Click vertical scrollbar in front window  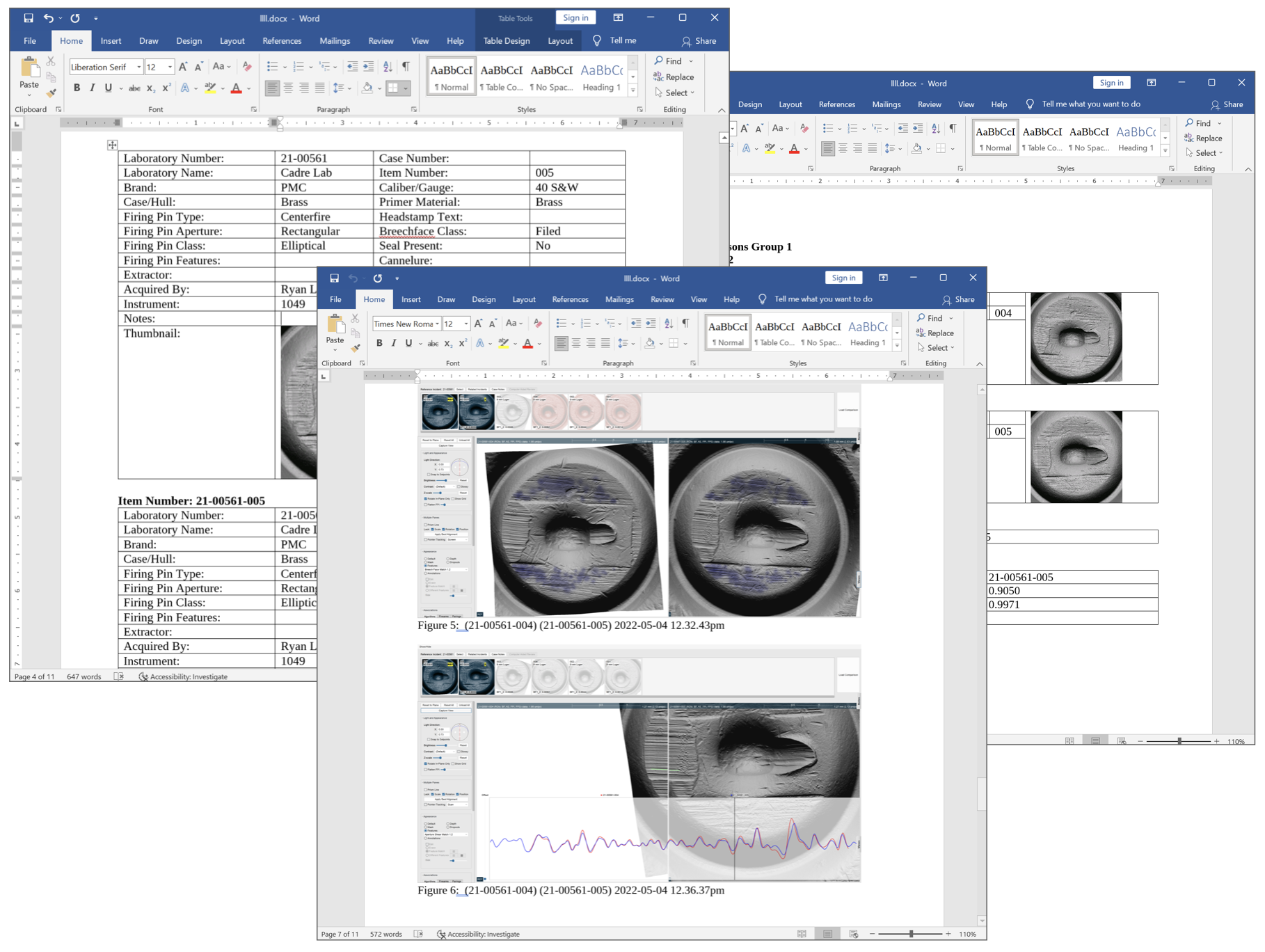982,655
